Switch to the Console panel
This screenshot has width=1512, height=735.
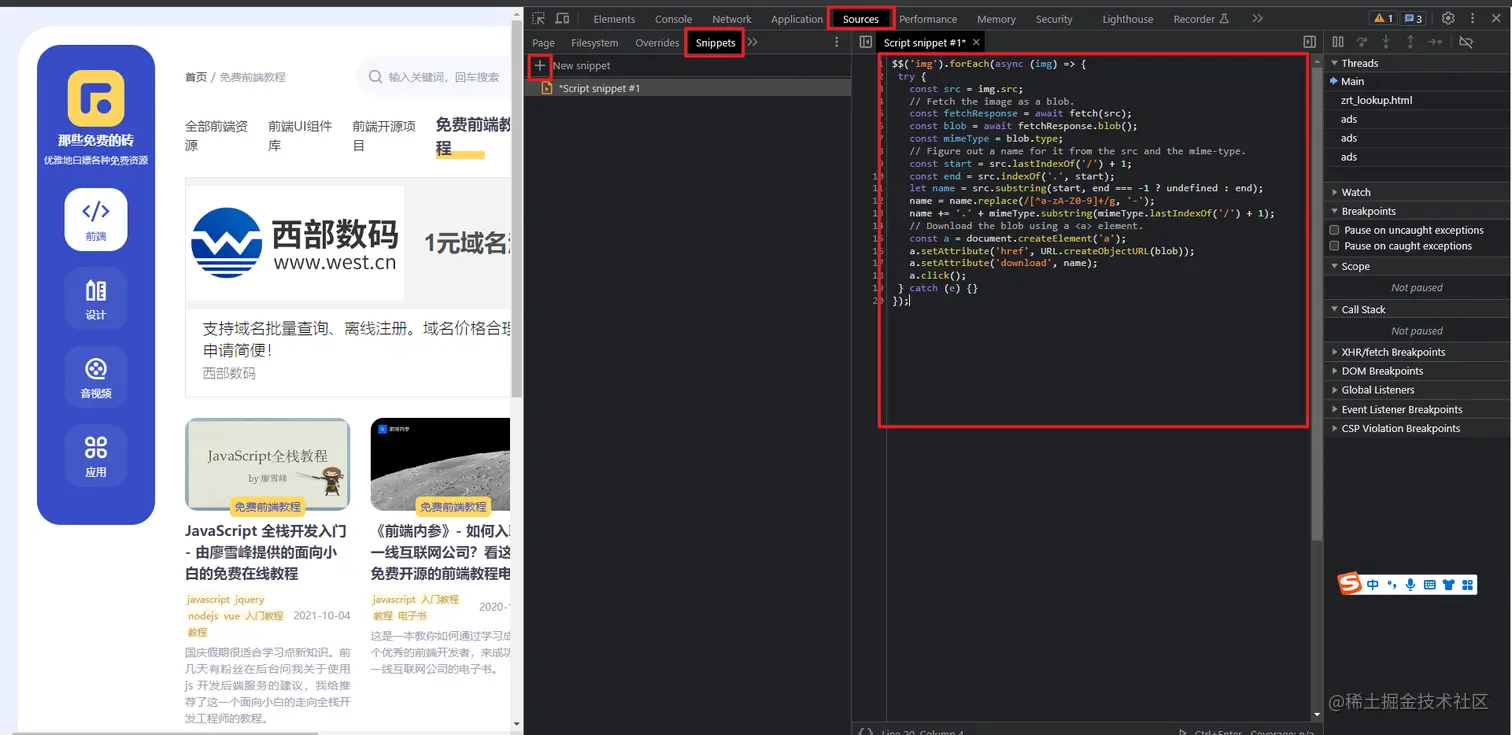[x=673, y=19]
